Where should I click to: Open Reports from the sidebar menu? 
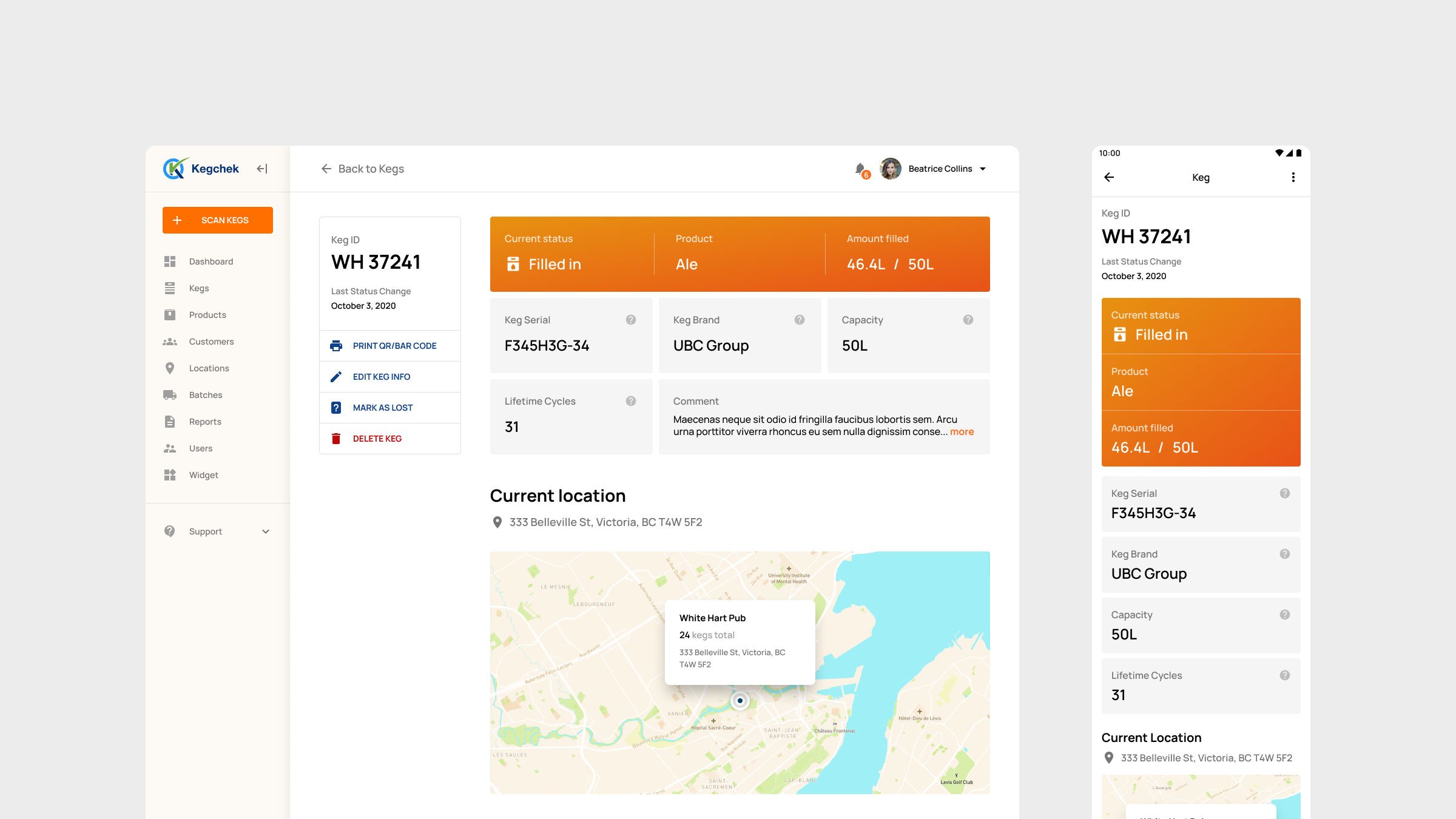[204, 422]
